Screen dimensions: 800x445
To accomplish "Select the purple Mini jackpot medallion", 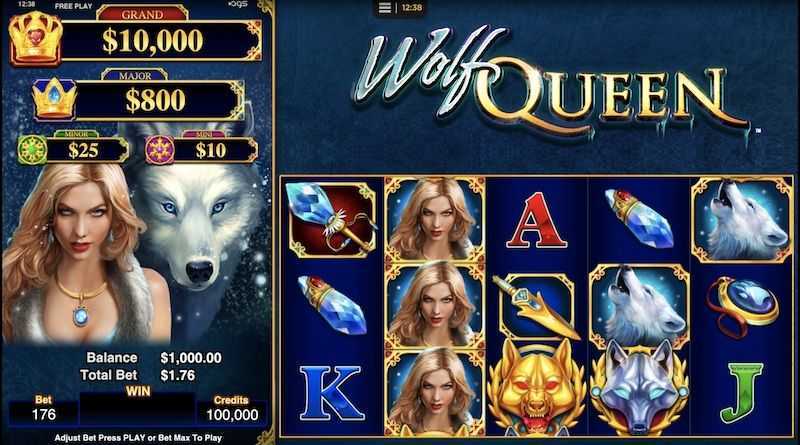I will (x=160, y=150).
